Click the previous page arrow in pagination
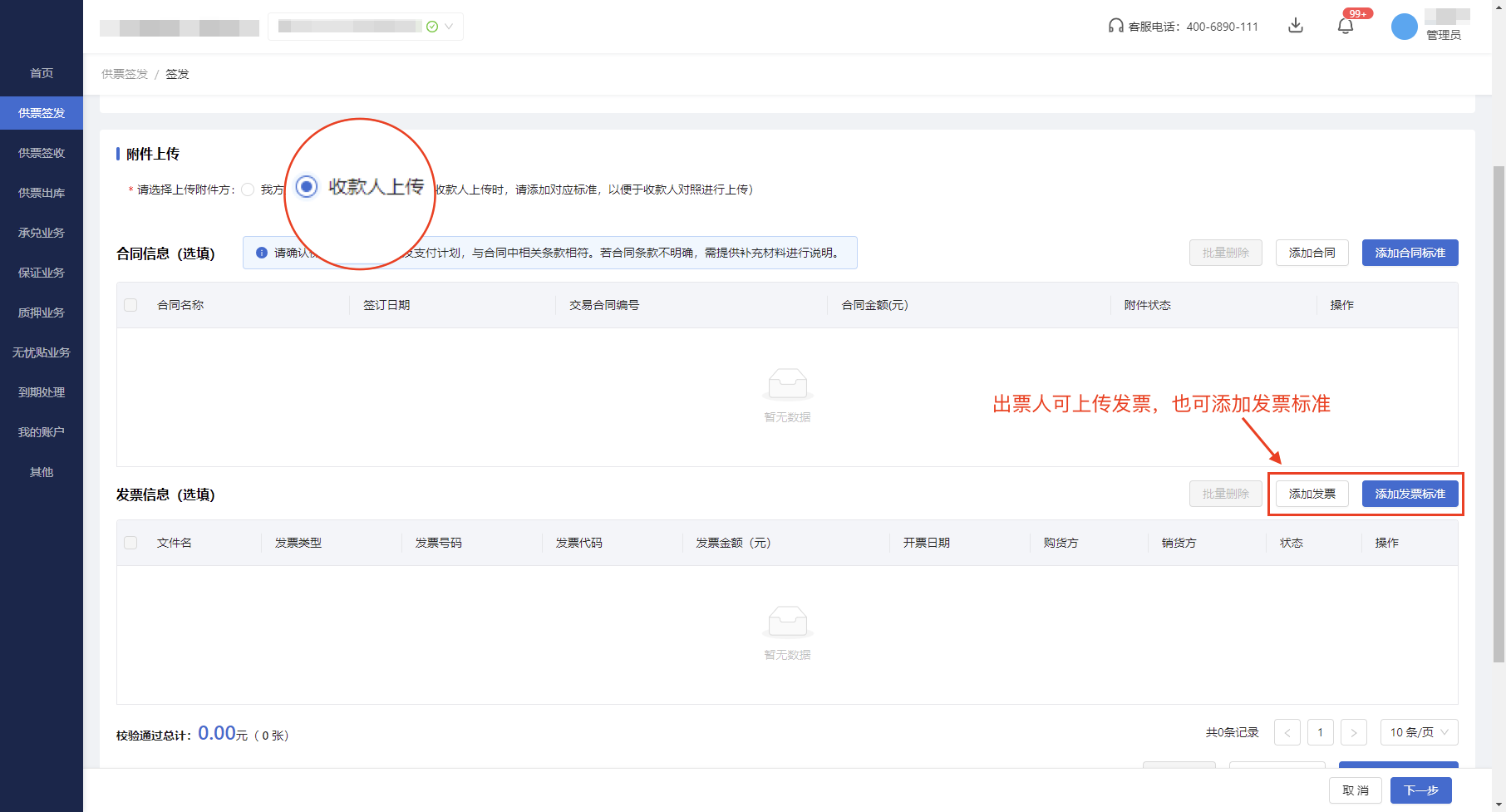This screenshot has width=1506, height=812. tap(1287, 732)
